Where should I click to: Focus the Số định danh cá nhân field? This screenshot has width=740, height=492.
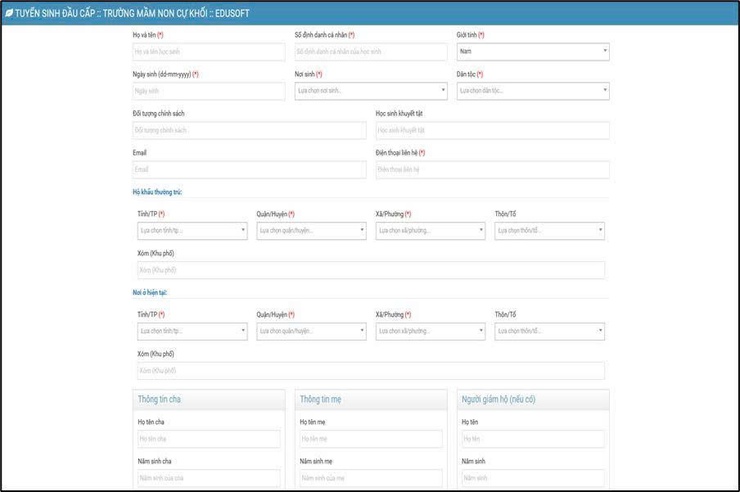[370, 52]
